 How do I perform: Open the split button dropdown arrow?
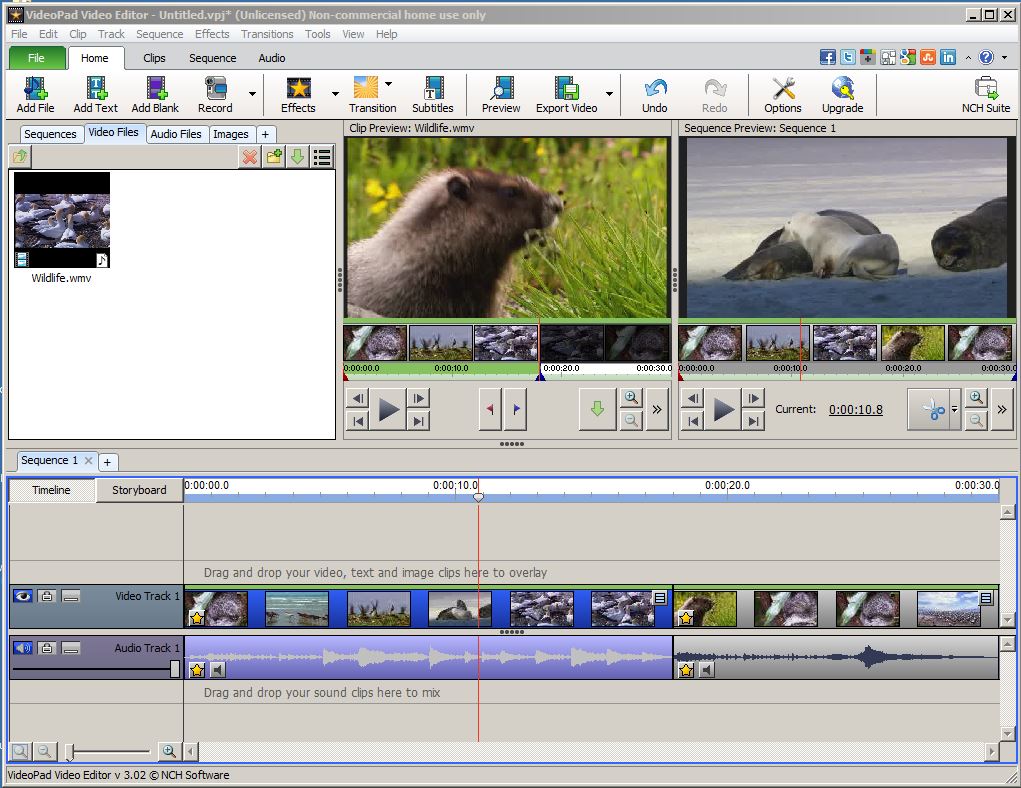pos(955,410)
